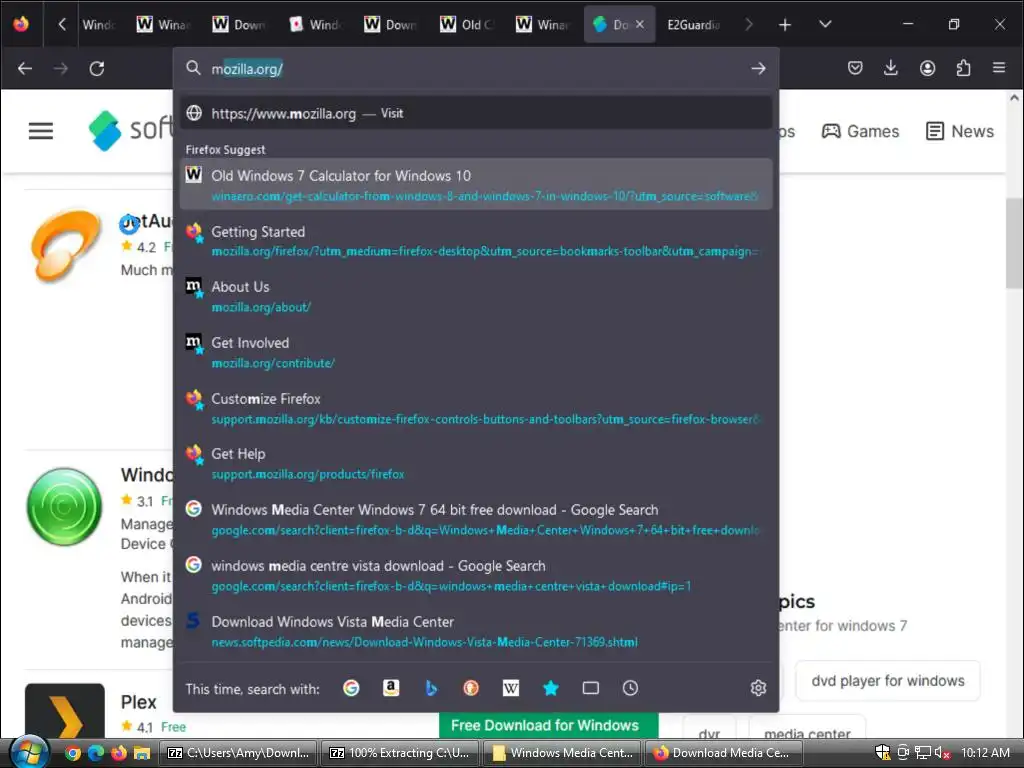Open the Firefox account icon

927,68
